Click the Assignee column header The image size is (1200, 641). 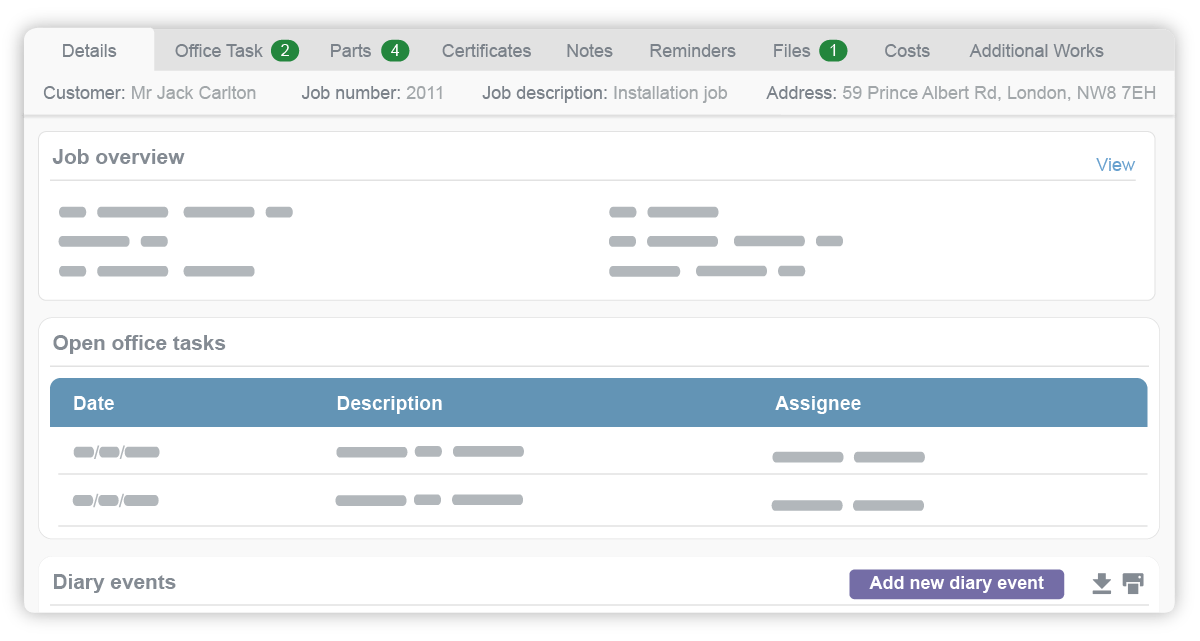click(x=818, y=403)
